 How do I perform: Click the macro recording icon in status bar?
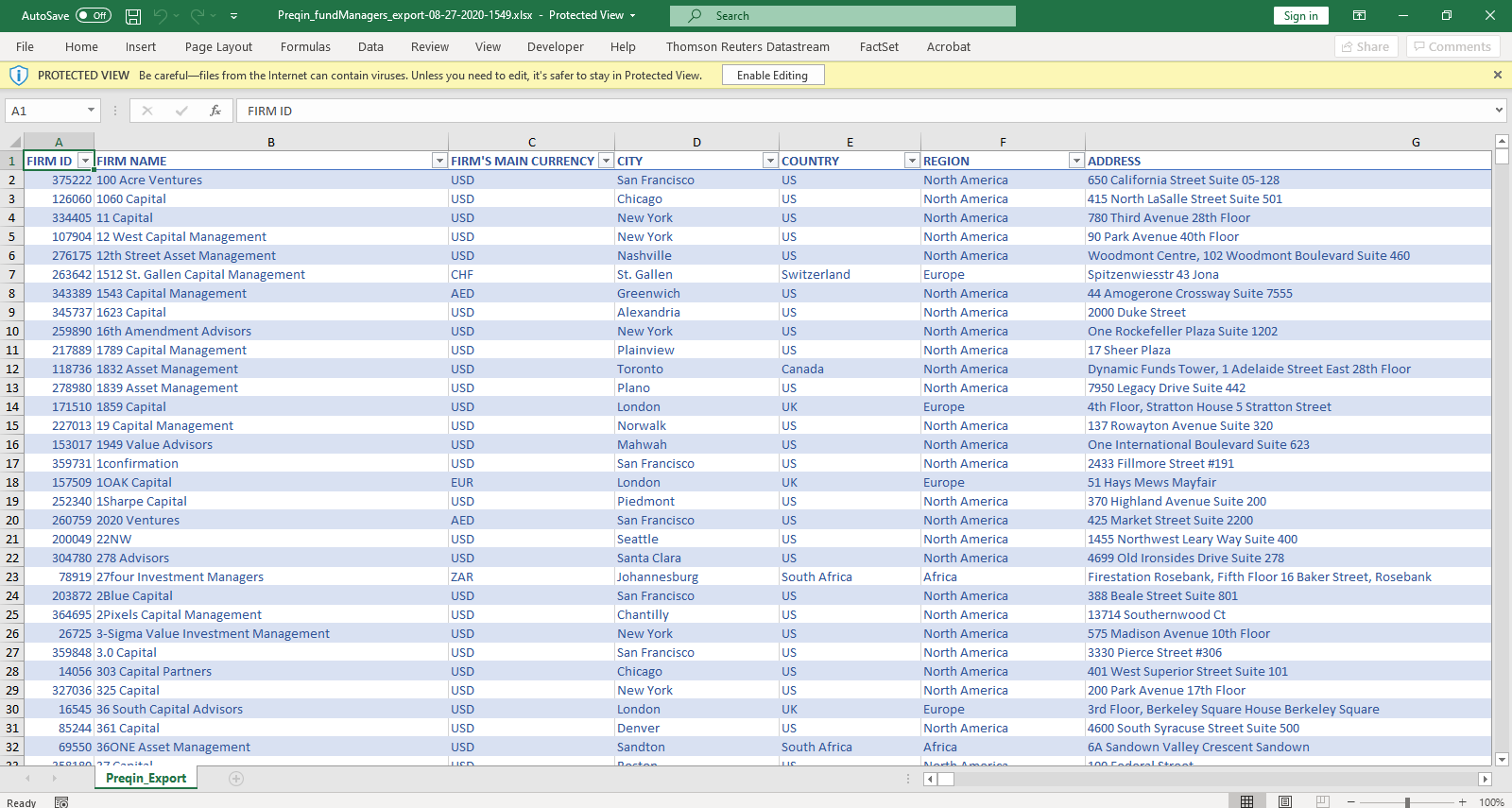coord(61,802)
